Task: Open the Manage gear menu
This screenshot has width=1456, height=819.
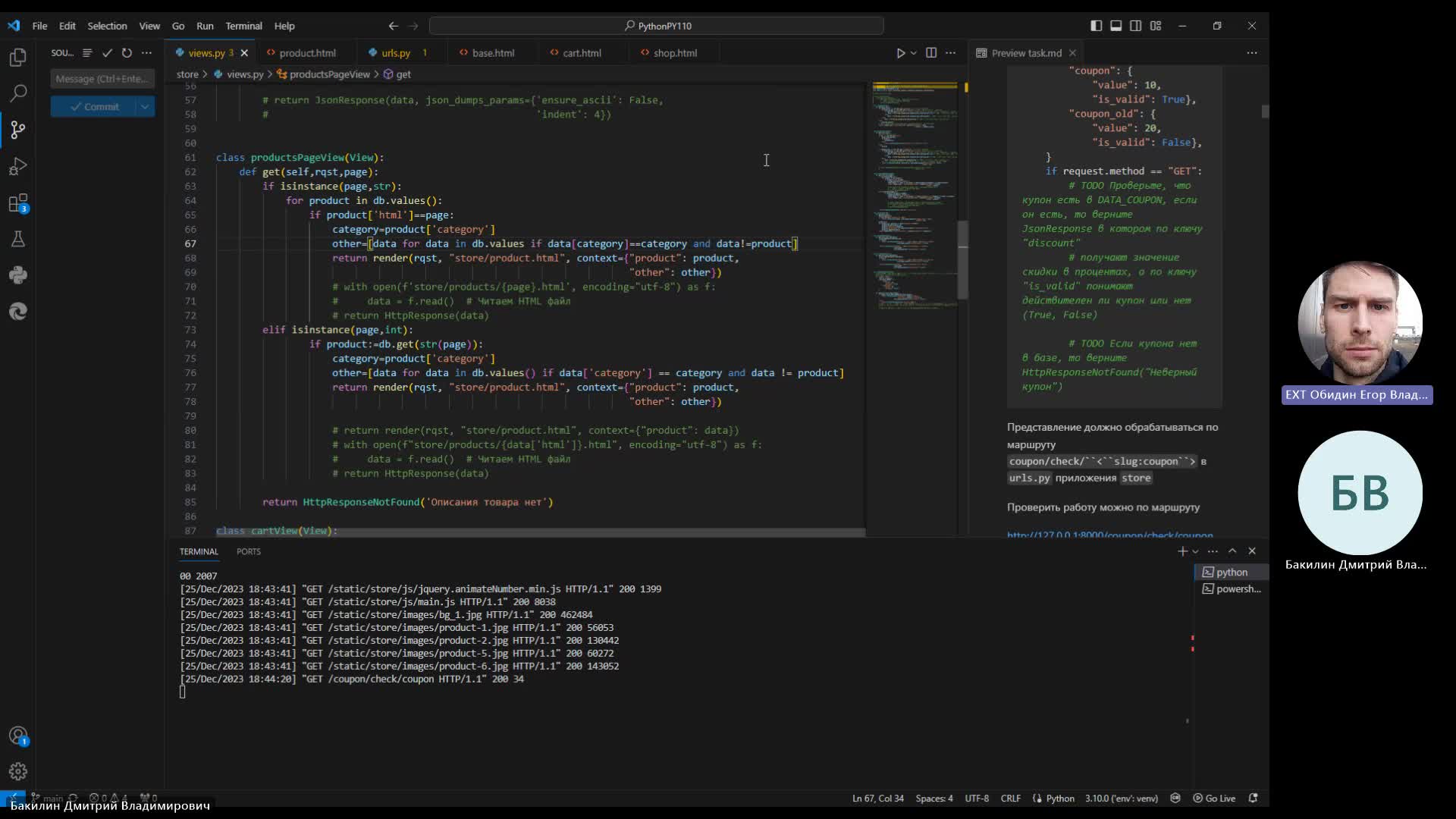Action: click(x=18, y=771)
